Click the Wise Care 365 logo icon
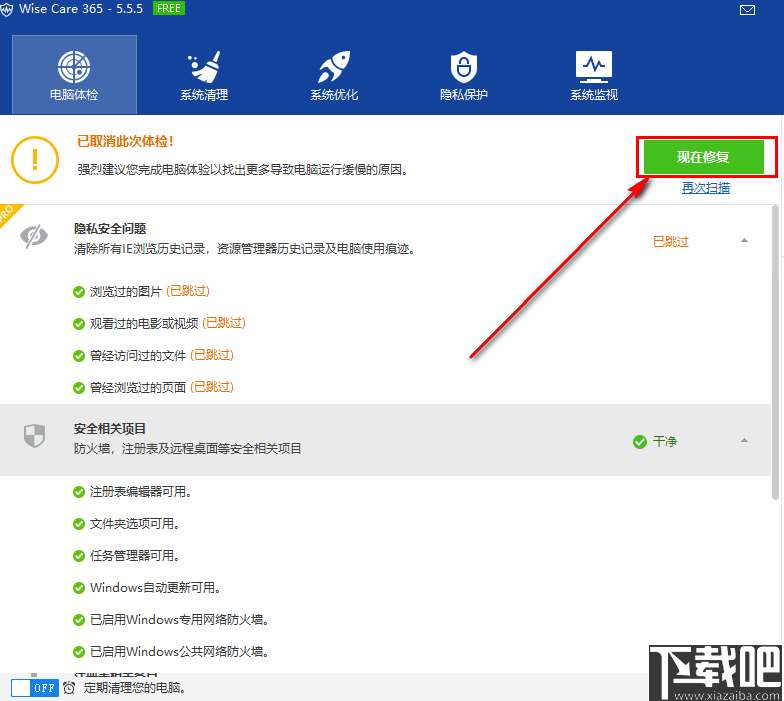The height and width of the screenshot is (701, 784). [6, 10]
